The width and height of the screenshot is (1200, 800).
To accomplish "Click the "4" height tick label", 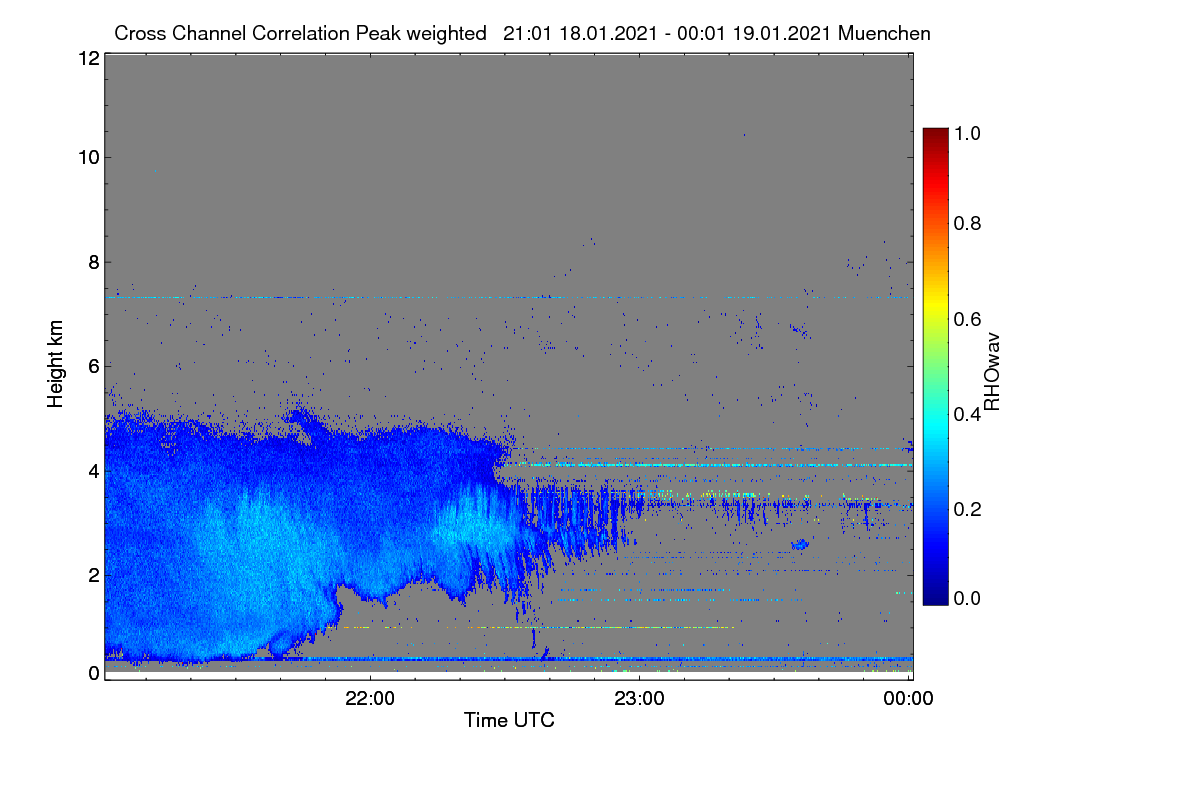I will (x=92, y=470).
